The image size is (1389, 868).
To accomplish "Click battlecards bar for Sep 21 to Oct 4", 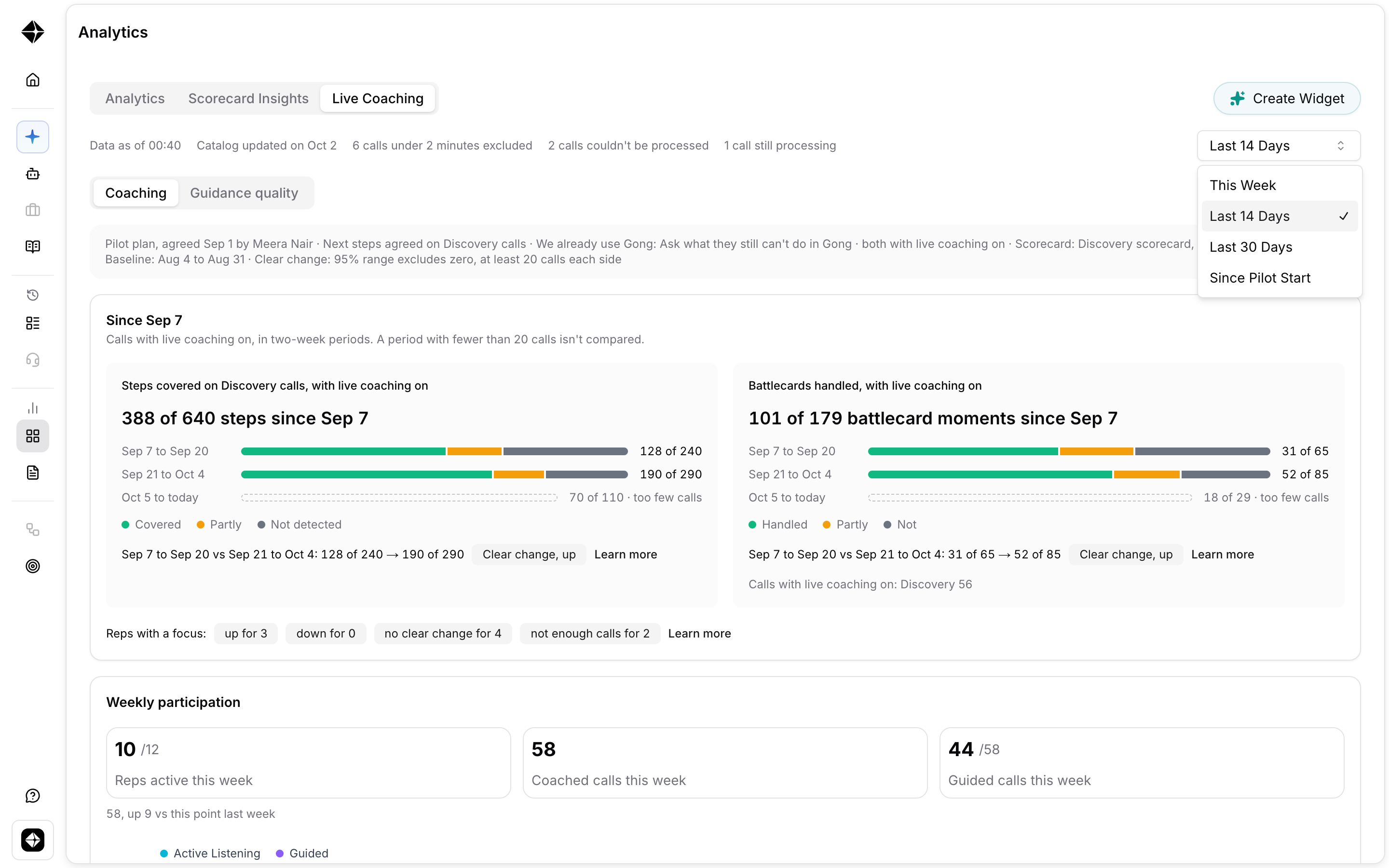I will coord(1069,474).
